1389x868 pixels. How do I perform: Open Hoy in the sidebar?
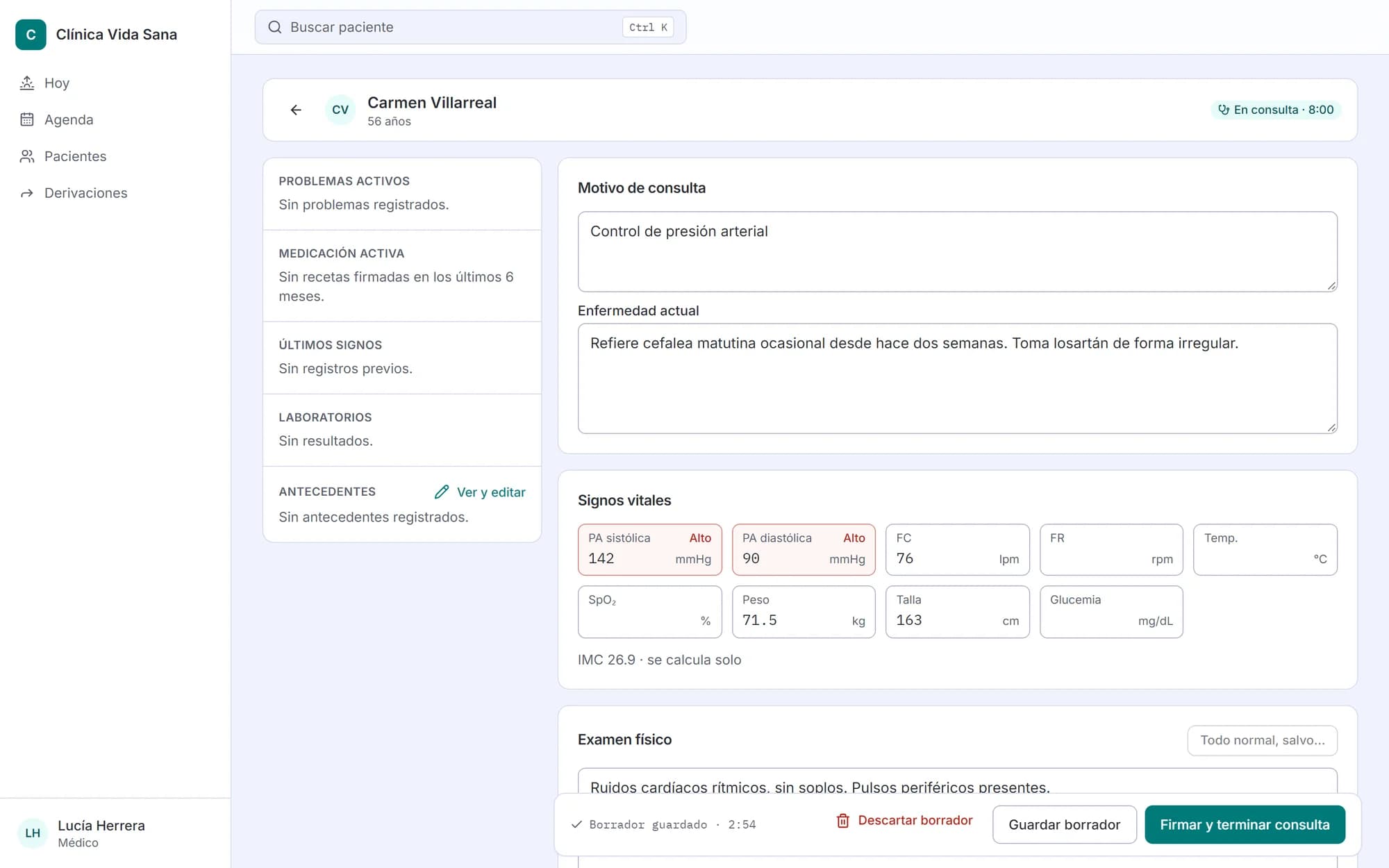click(115, 83)
